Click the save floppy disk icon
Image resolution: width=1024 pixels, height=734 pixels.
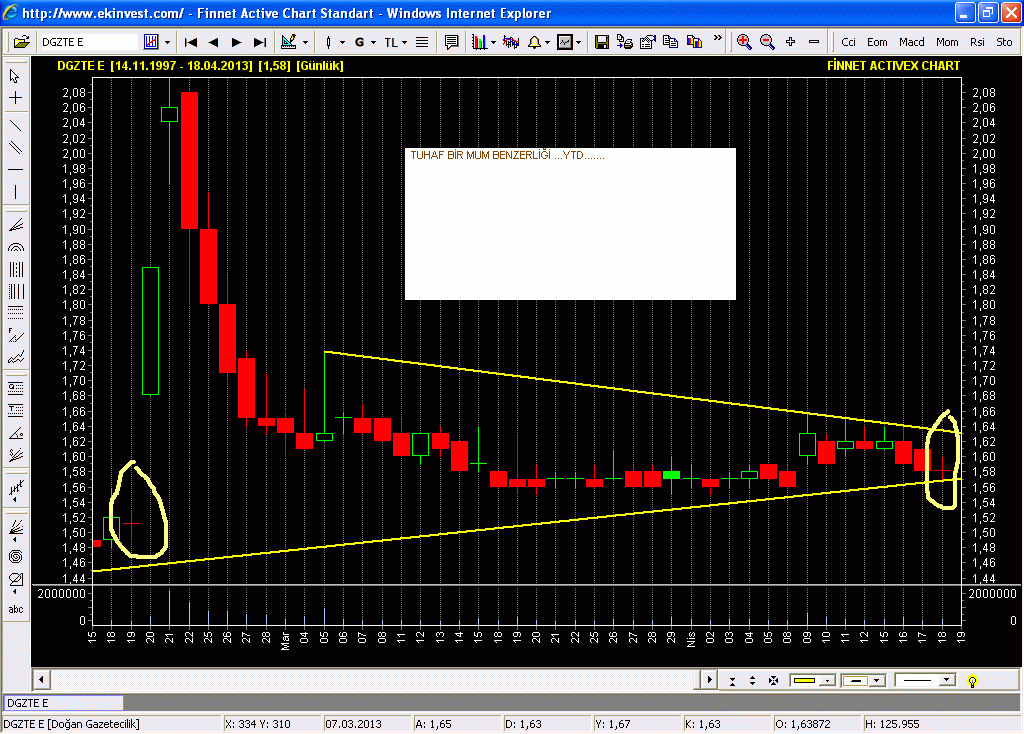(601, 42)
